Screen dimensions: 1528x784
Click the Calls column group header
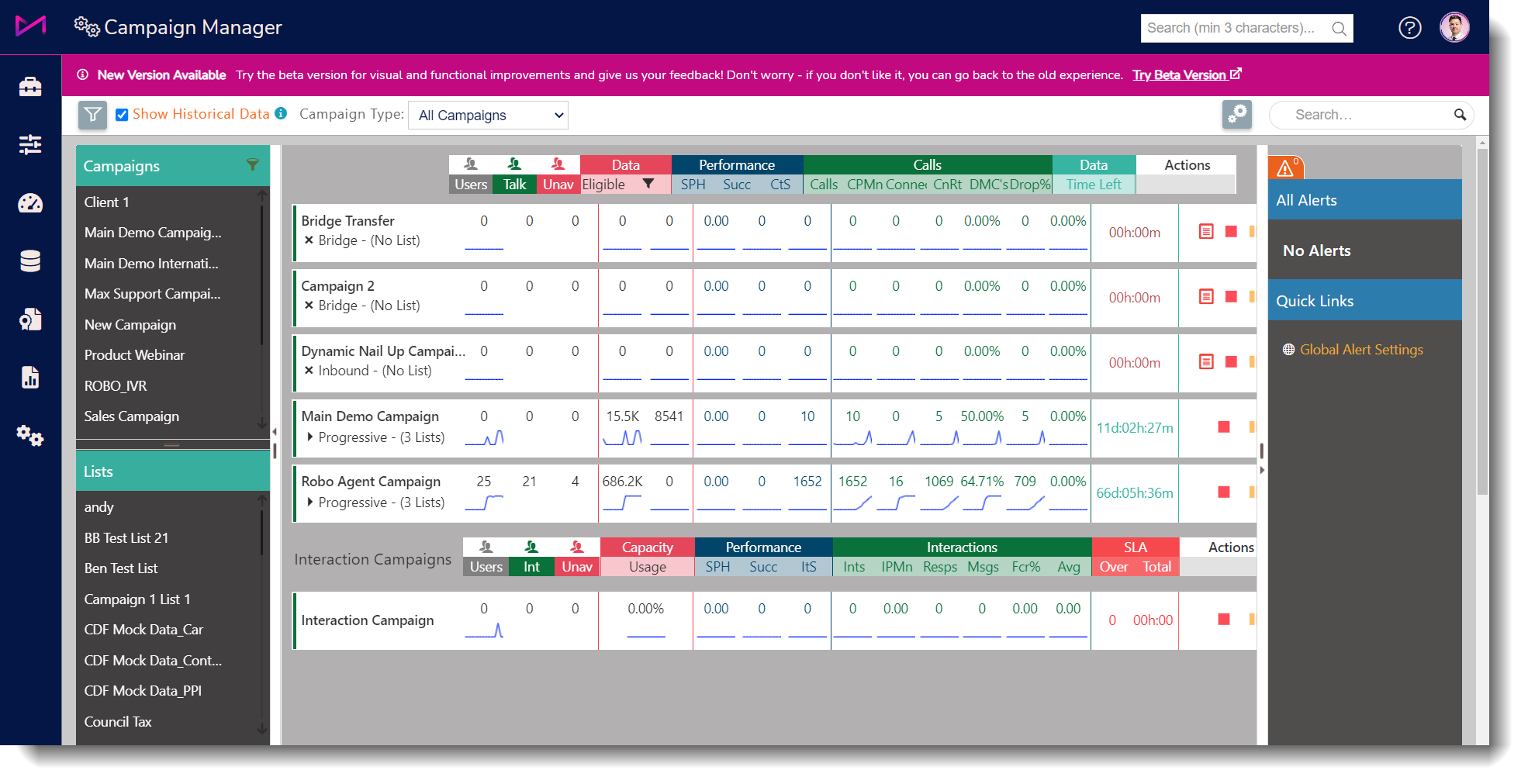point(927,164)
